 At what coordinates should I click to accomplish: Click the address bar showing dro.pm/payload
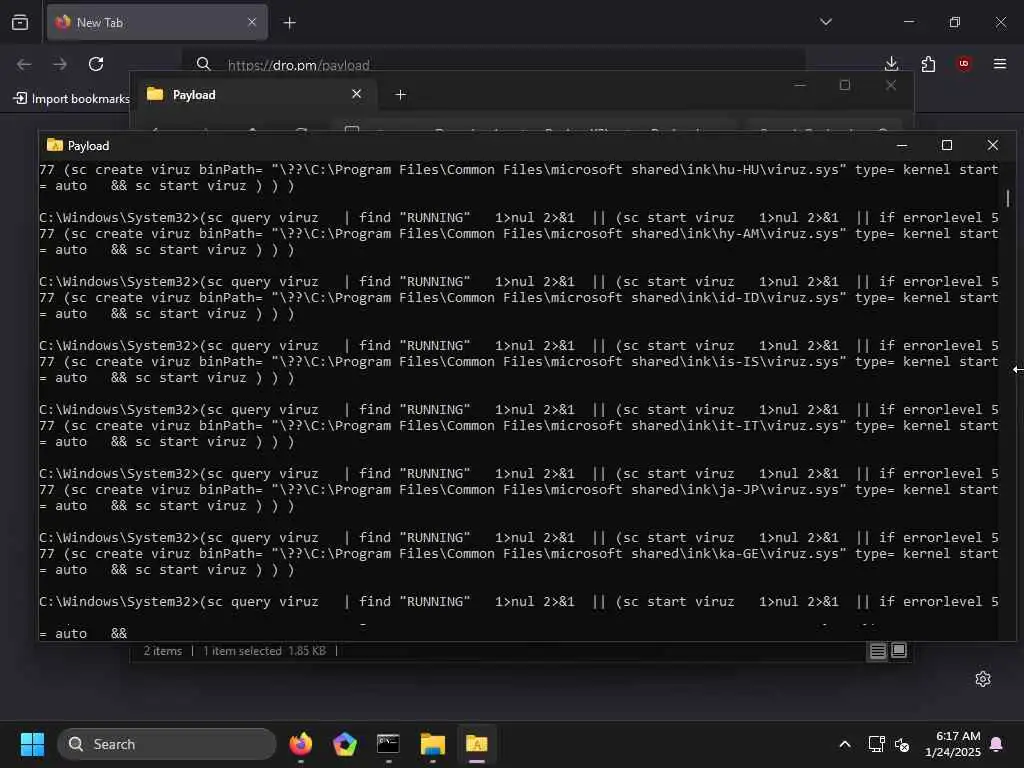point(494,65)
